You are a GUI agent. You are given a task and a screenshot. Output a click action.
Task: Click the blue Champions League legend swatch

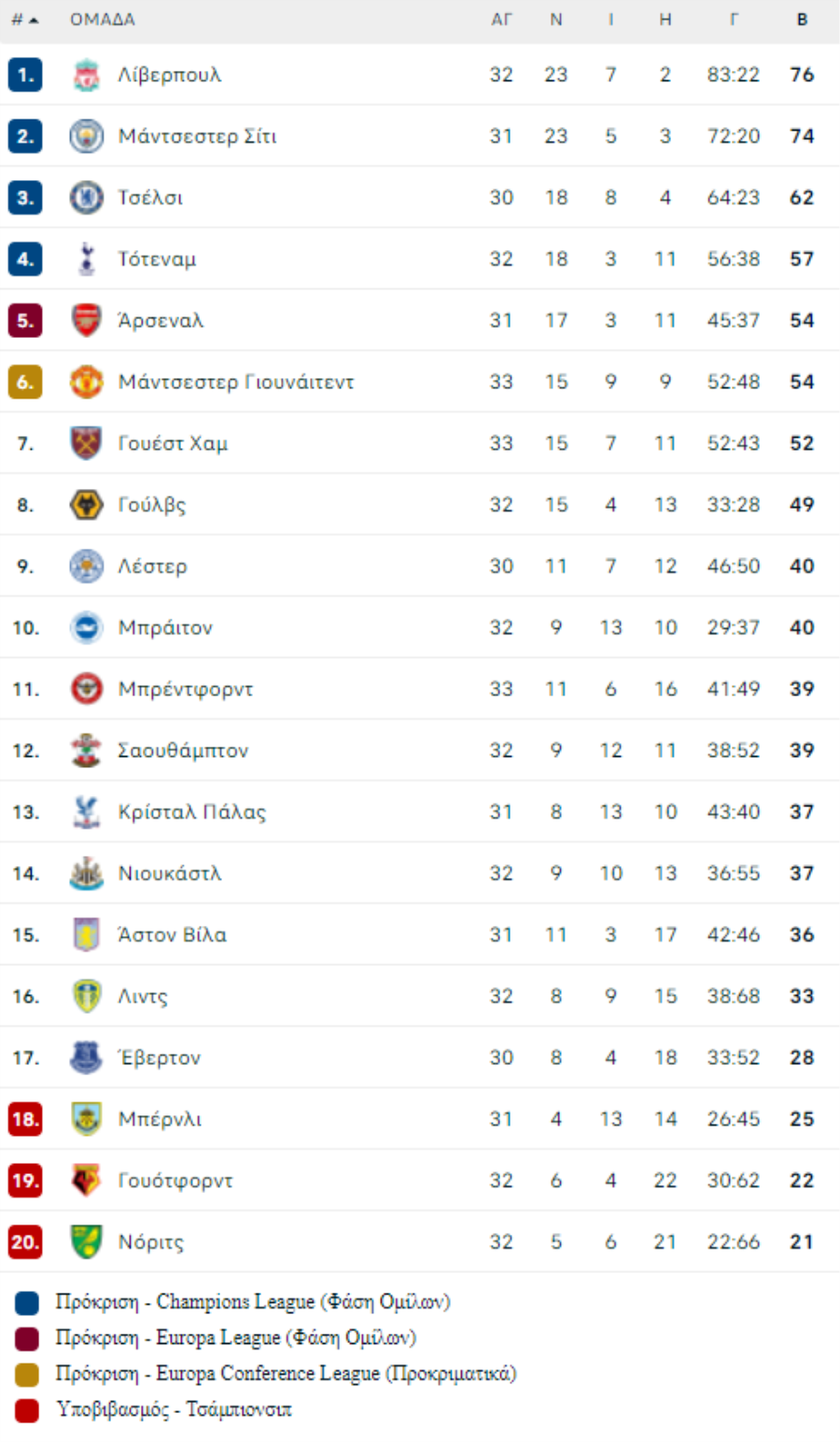pyautogui.click(x=27, y=1303)
